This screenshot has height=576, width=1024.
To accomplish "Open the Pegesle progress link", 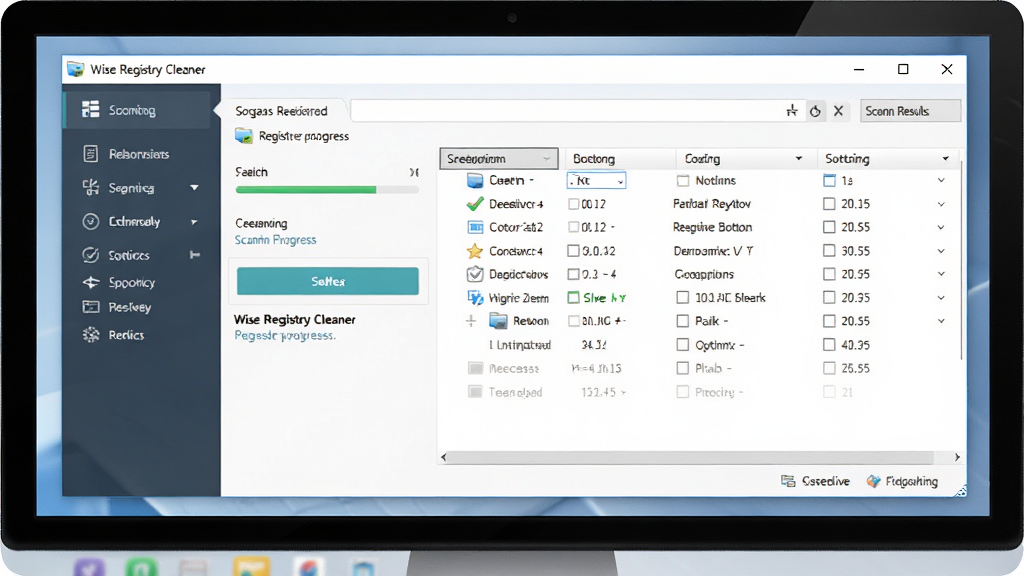I will [x=285, y=336].
